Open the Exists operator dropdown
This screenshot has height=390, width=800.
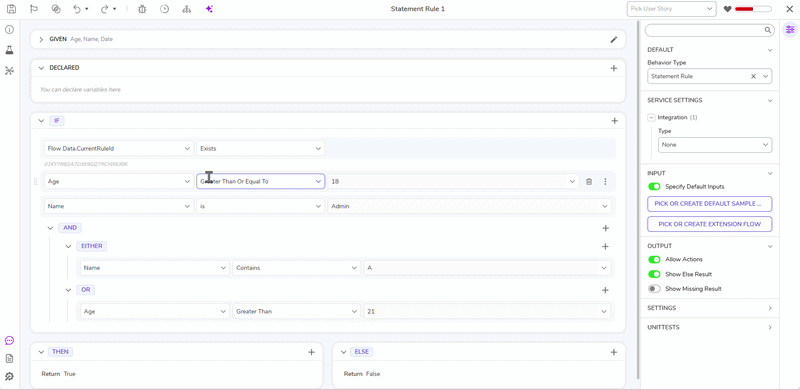(261, 149)
